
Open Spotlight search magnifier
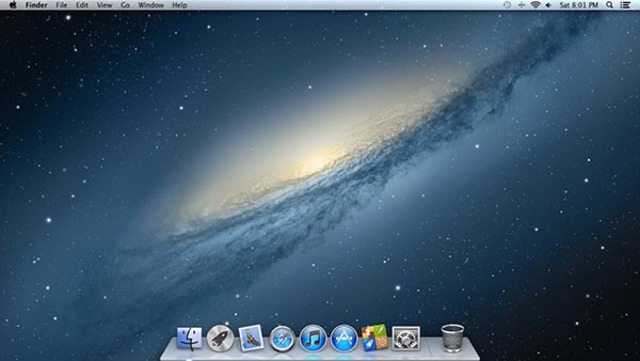[609, 5]
